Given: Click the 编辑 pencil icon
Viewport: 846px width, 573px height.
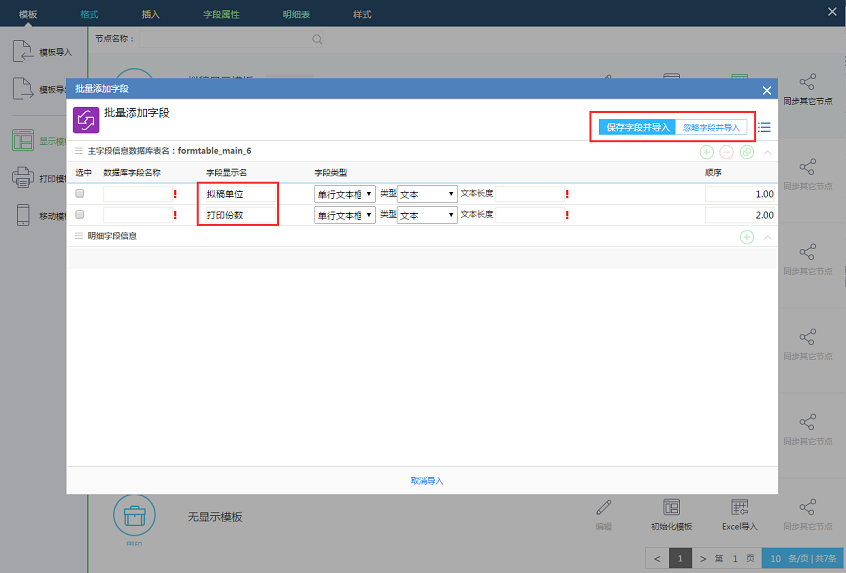Looking at the screenshot, I should point(603,508).
